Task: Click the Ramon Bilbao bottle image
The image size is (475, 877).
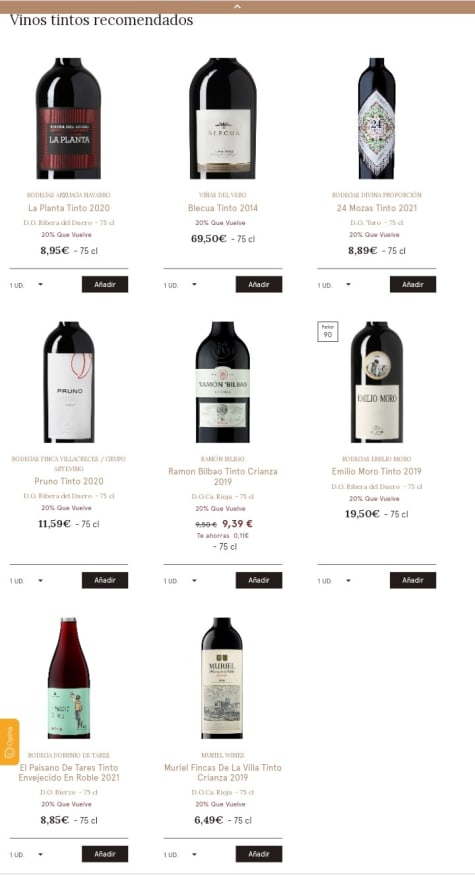Action: coord(223,382)
